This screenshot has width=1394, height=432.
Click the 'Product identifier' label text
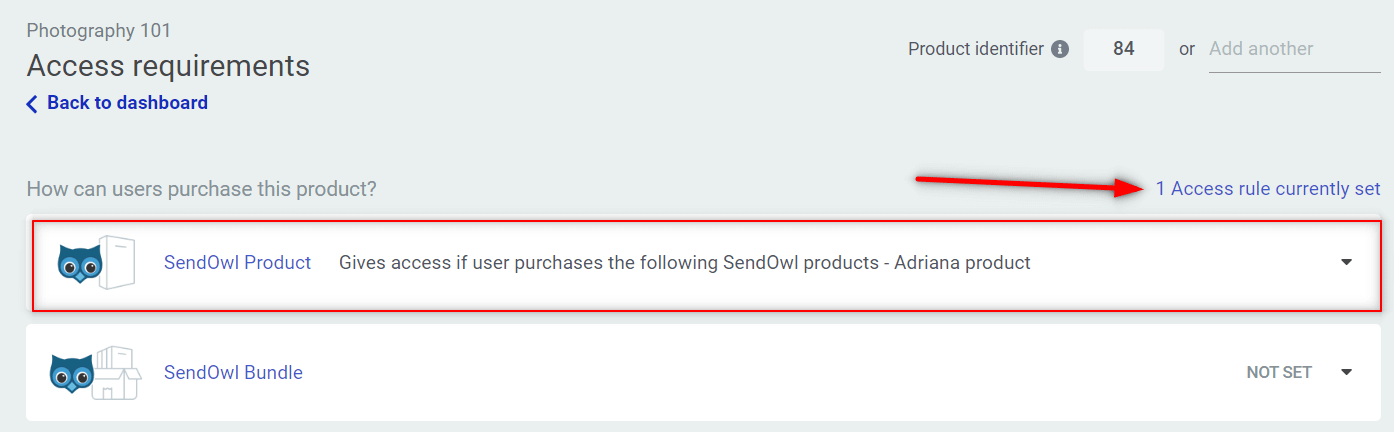(x=975, y=49)
